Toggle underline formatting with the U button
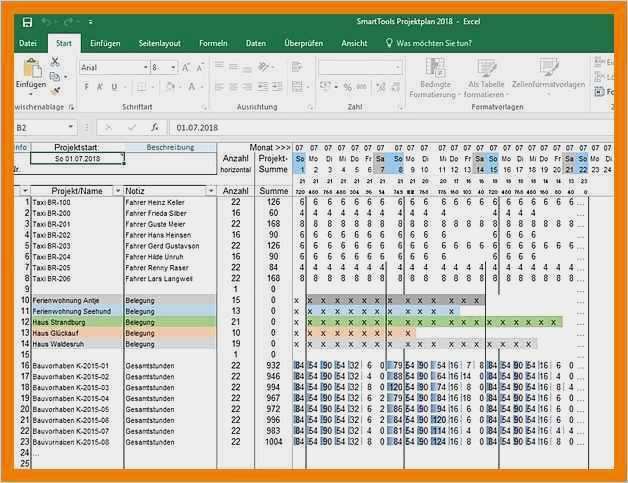Screen dimensions: 628x483 (115, 87)
